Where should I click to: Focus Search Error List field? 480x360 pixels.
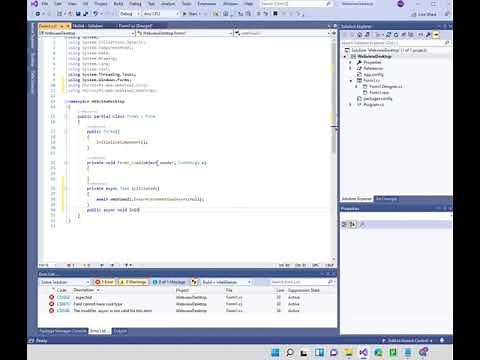click(x=302, y=282)
